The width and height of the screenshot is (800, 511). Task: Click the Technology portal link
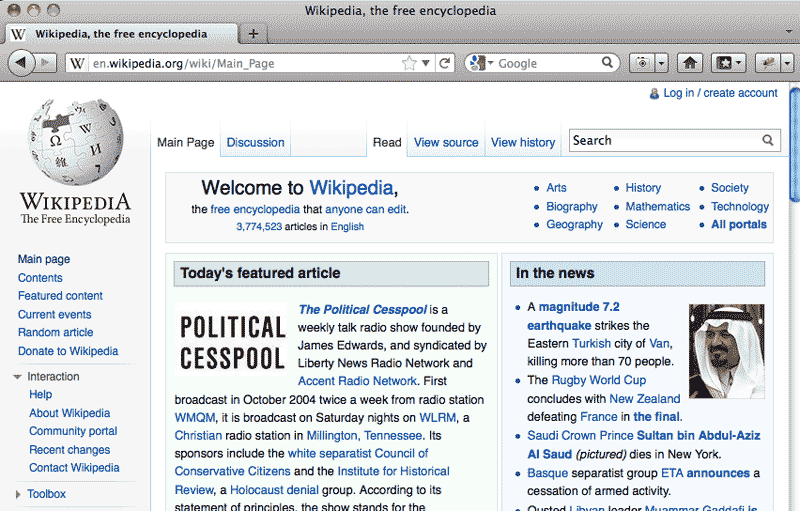pos(740,207)
